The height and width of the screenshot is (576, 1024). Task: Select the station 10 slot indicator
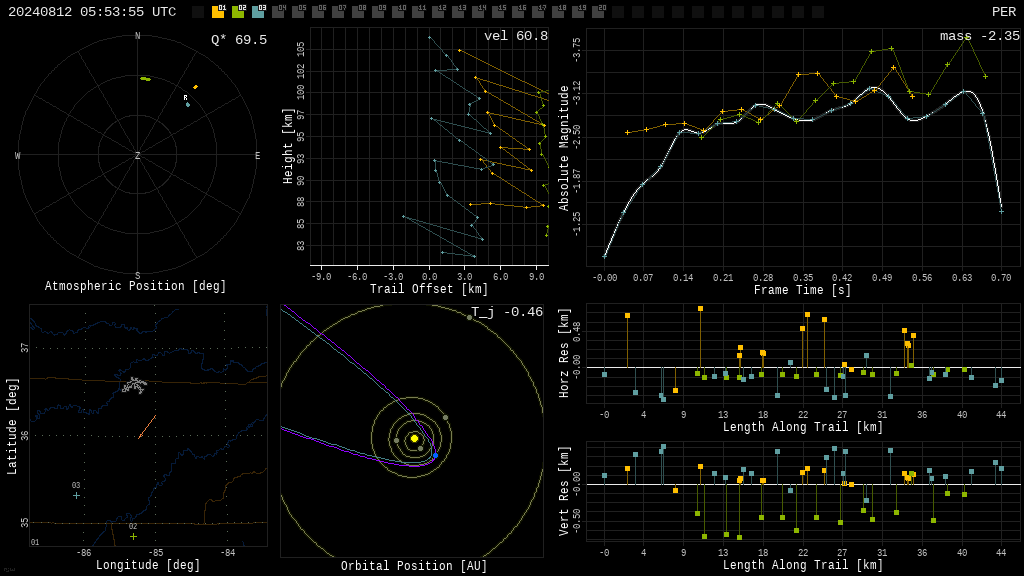pos(398,12)
